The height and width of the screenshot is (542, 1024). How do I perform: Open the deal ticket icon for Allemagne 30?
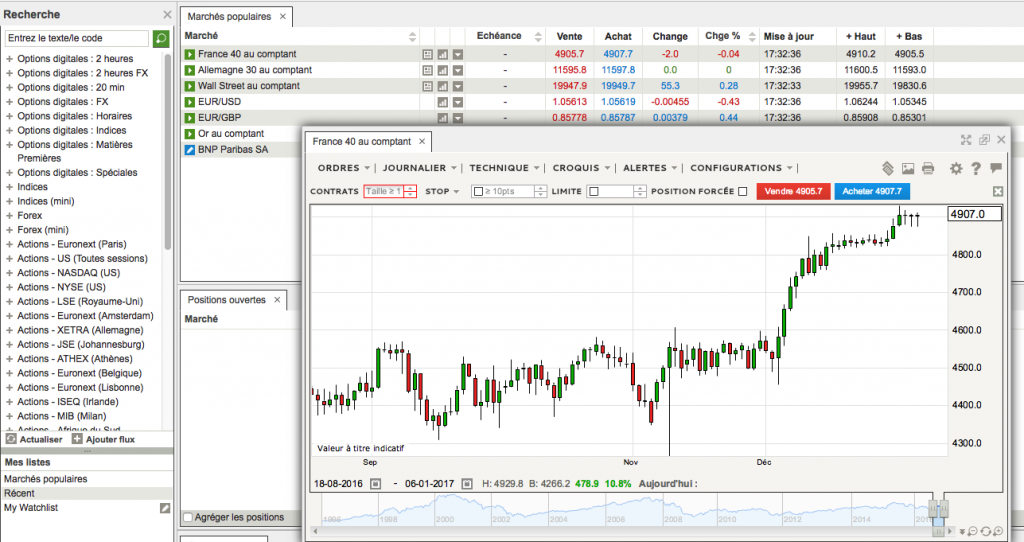point(427,70)
